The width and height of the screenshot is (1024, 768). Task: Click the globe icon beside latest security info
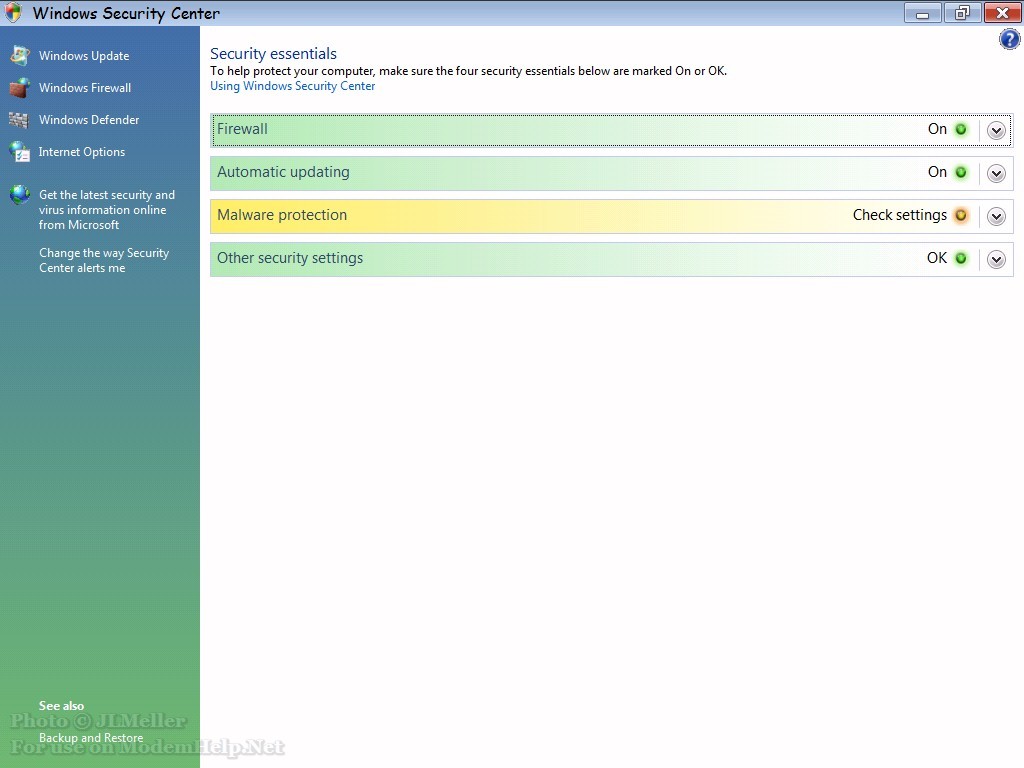pyautogui.click(x=20, y=195)
